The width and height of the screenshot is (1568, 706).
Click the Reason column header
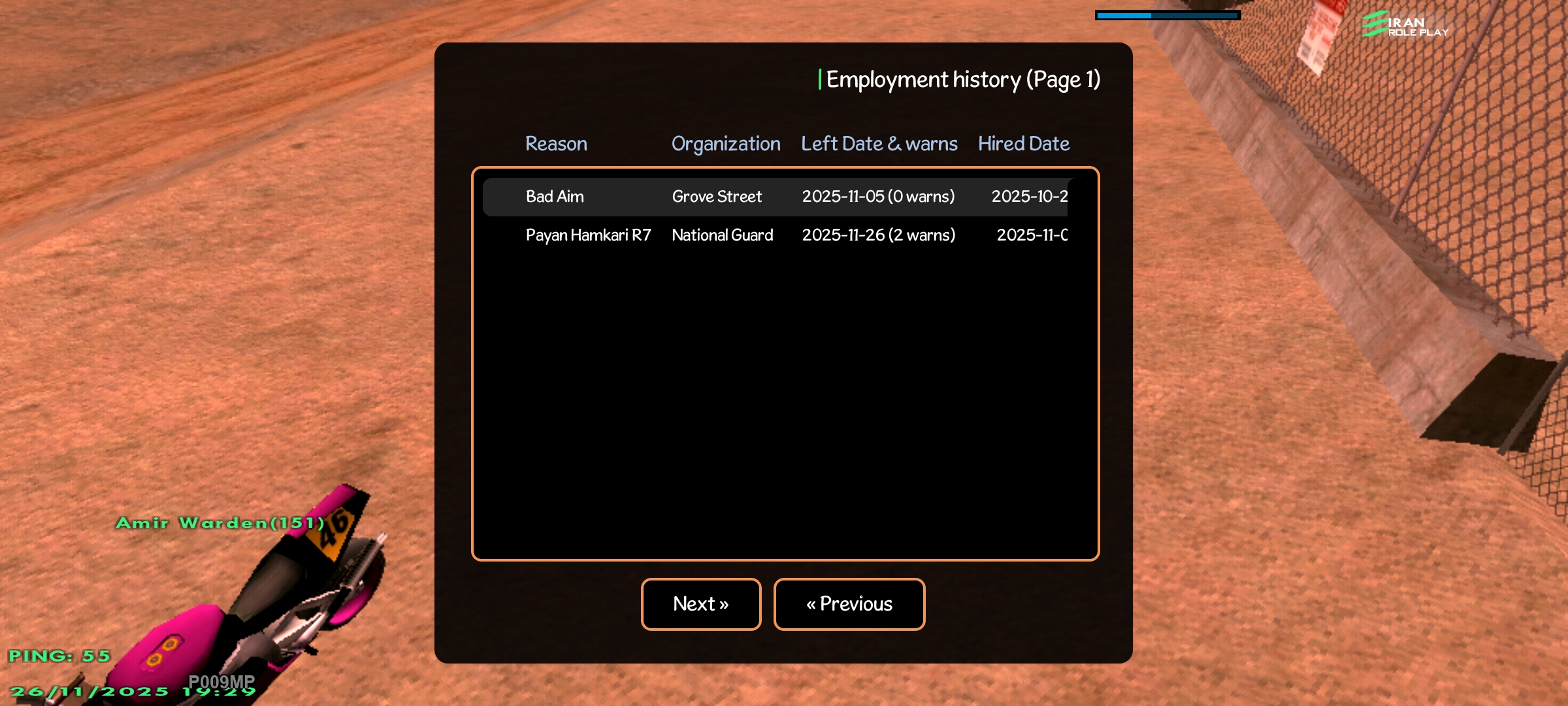[556, 144]
